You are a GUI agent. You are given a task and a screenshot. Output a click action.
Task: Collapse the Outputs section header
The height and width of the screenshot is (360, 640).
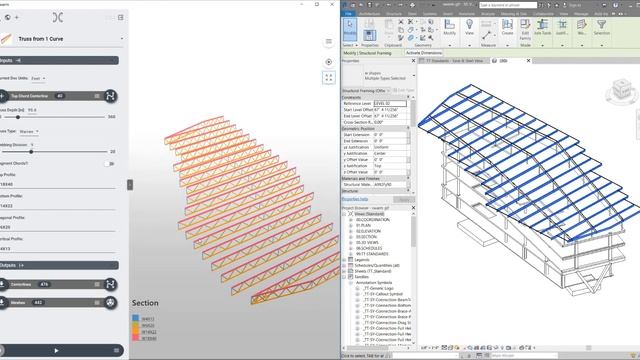[59, 265]
